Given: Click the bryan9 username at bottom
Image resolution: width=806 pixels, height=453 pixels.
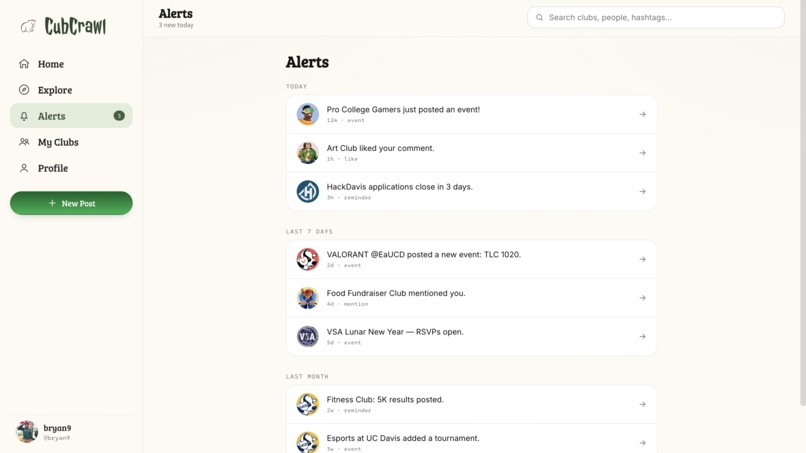Looking at the screenshot, I should (x=57, y=428).
